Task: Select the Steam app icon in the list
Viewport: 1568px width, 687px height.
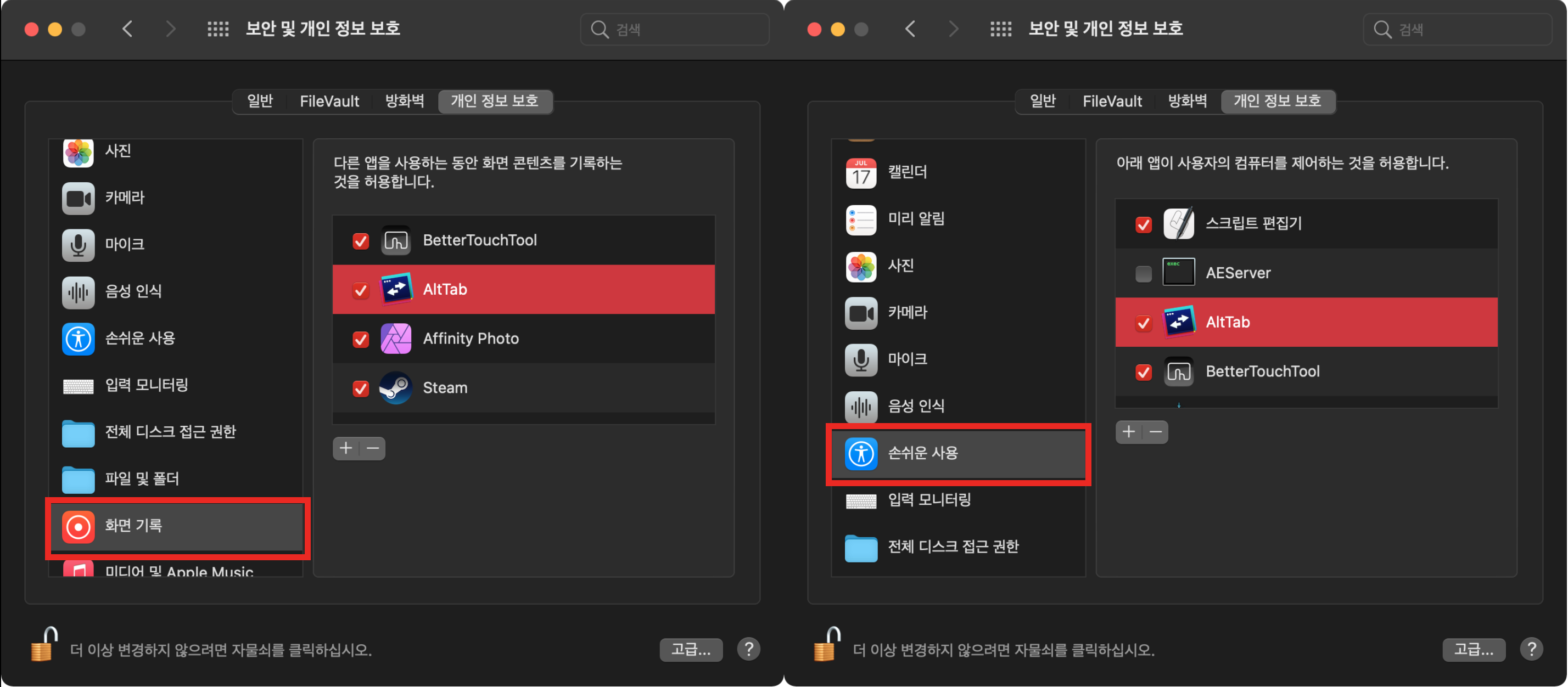Action: tap(396, 388)
